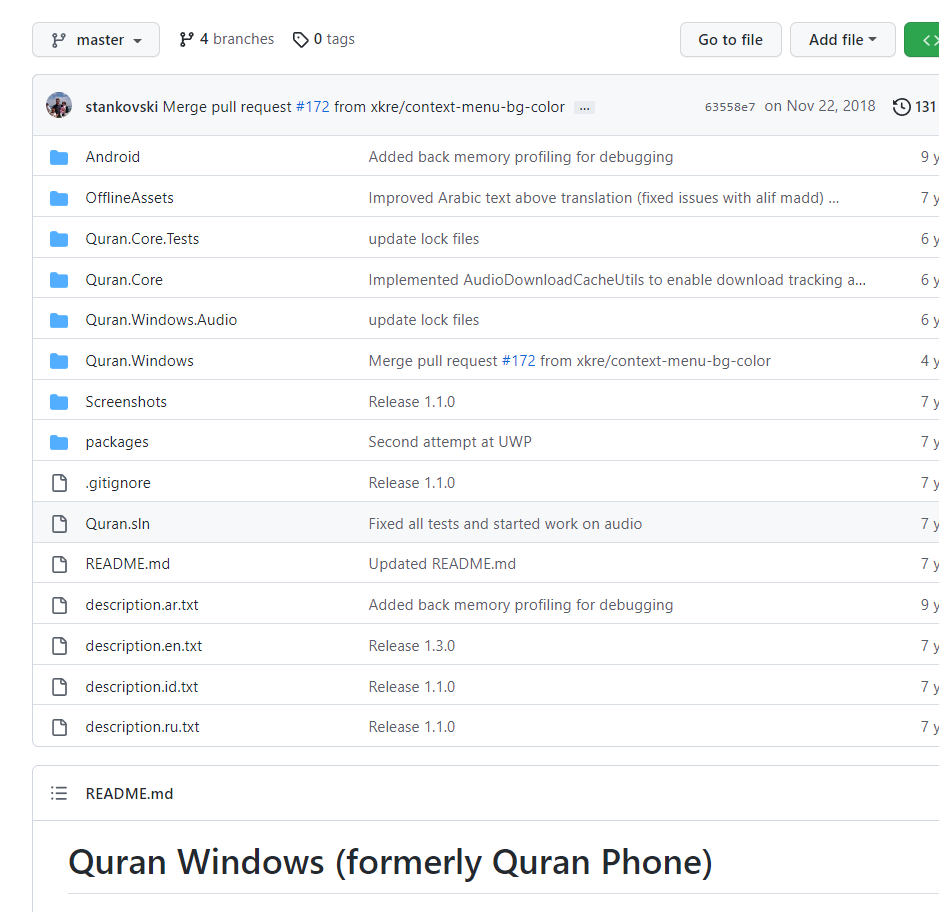
Task: Click the Quran.Core folder icon
Action: [59, 280]
